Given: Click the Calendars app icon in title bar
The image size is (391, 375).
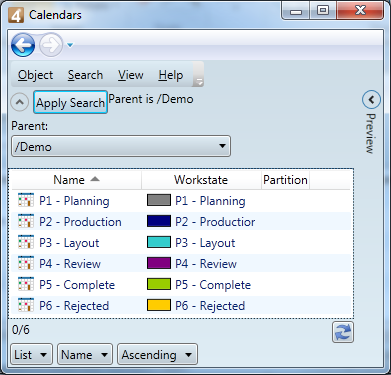Looking at the screenshot, I should 16,15.
